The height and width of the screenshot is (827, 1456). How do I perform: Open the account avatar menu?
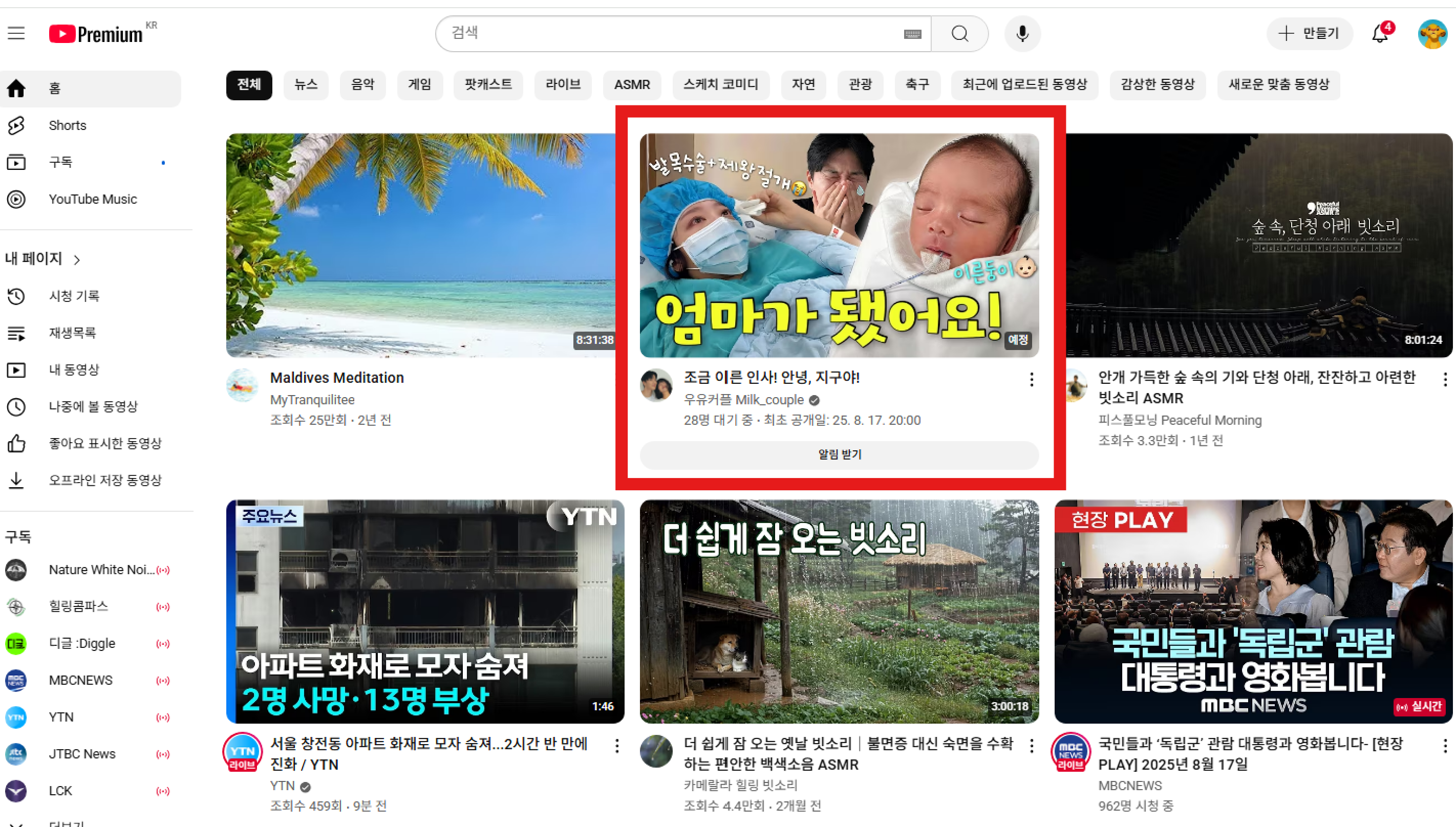coord(1431,34)
